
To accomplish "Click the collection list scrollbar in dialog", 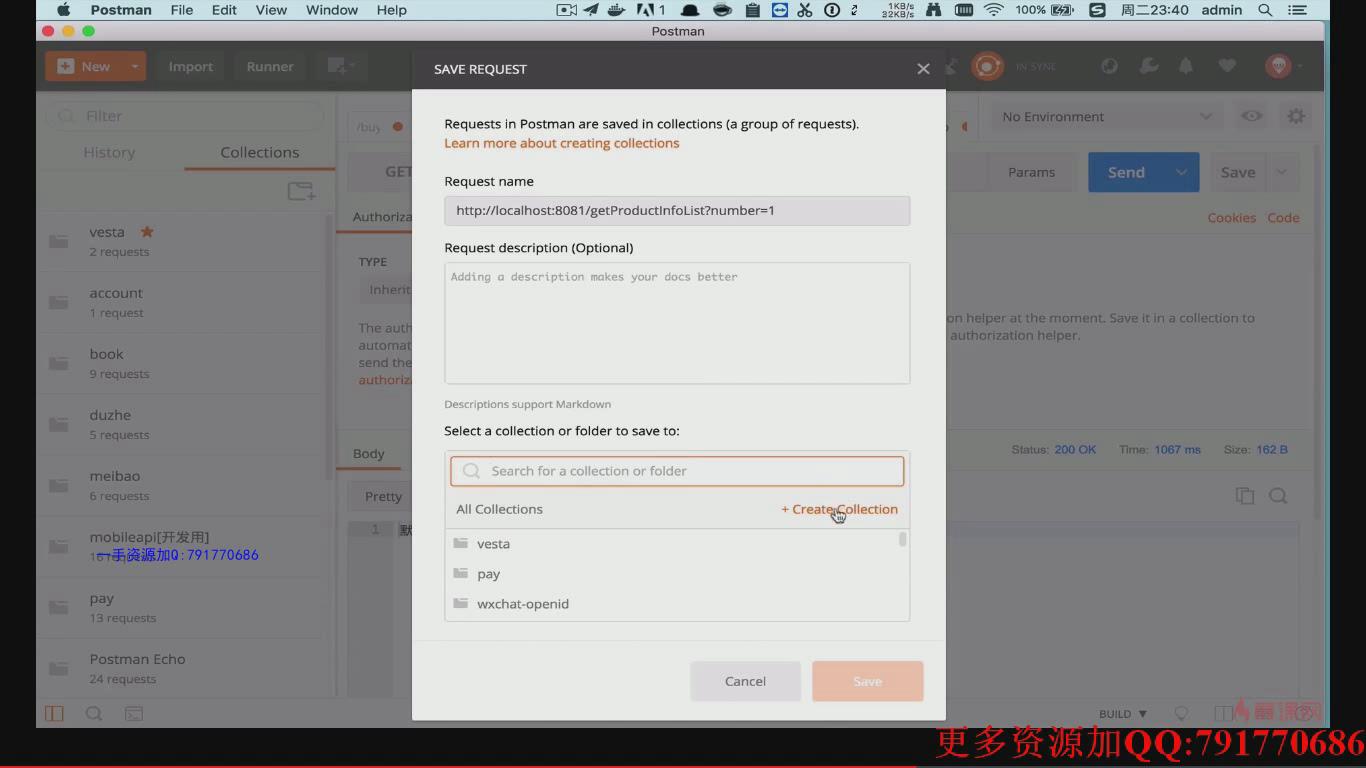I will click(x=902, y=540).
